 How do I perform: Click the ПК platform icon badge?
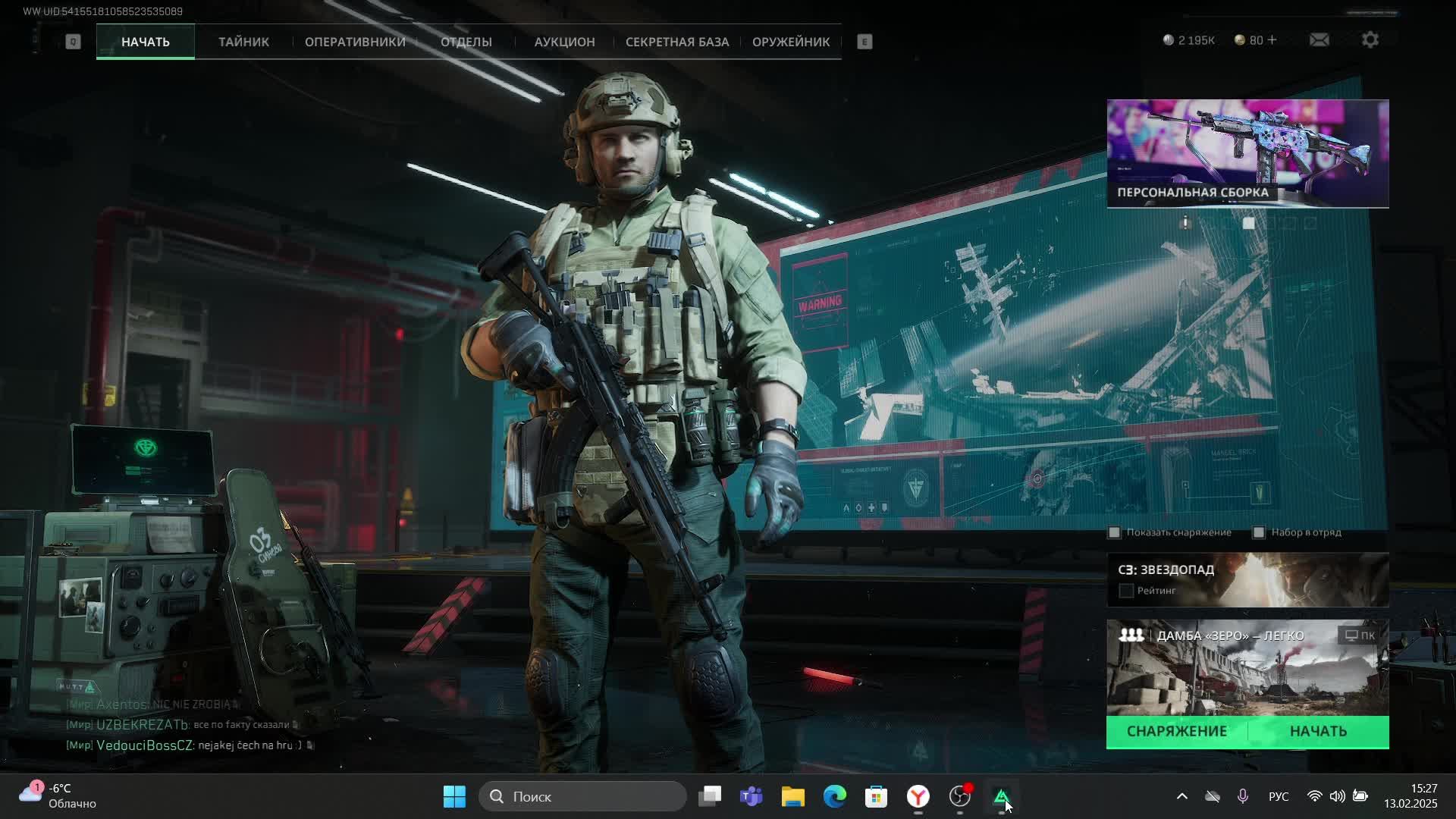tap(1360, 635)
